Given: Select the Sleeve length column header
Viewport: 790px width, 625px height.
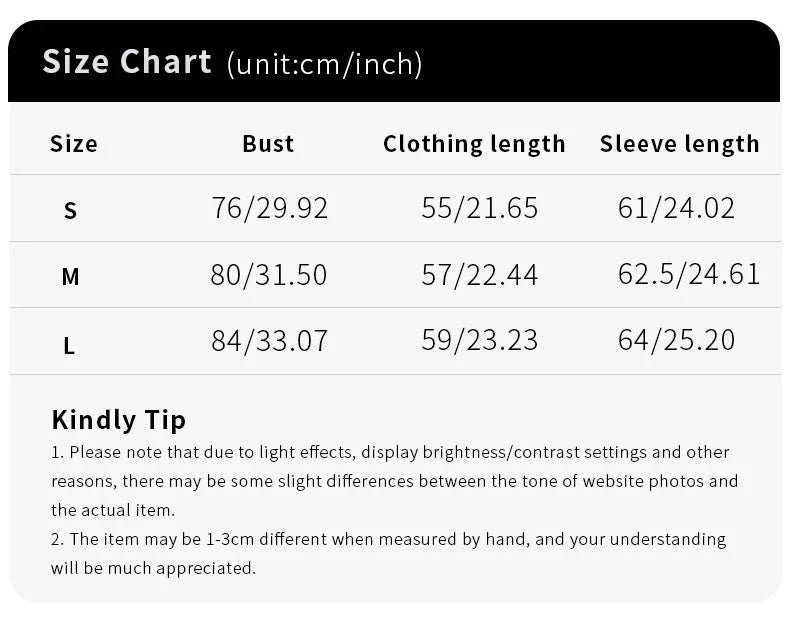Looking at the screenshot, I should point(679,144).
